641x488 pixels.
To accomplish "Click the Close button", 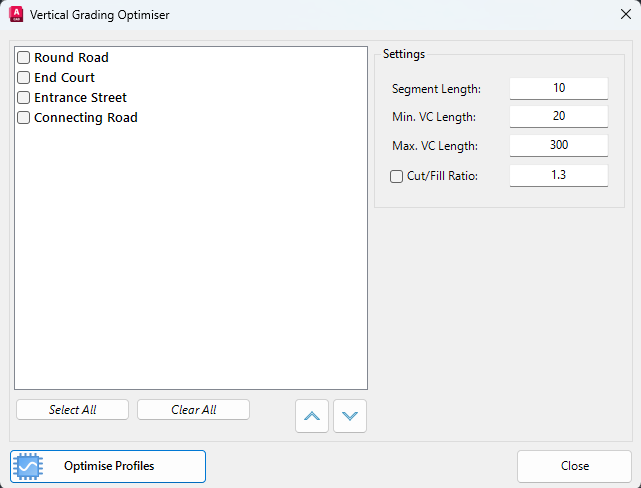I will [574, 466].
